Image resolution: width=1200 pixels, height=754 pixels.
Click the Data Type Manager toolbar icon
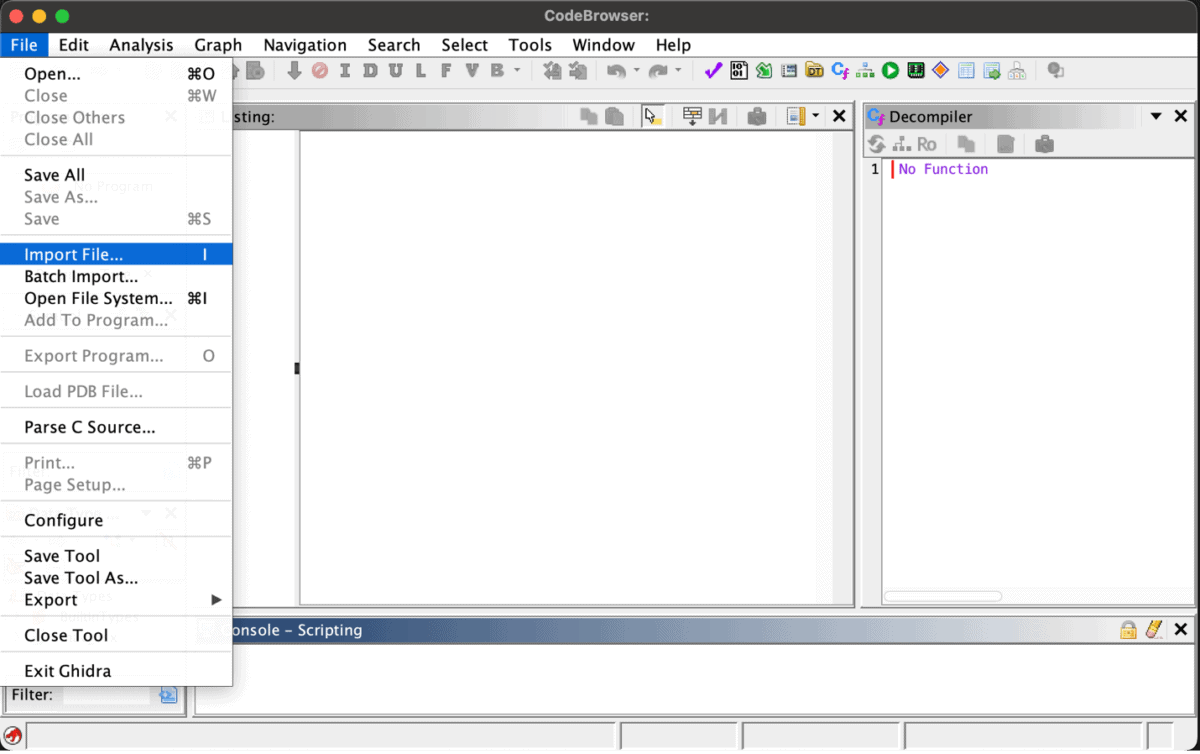[815, 70]
